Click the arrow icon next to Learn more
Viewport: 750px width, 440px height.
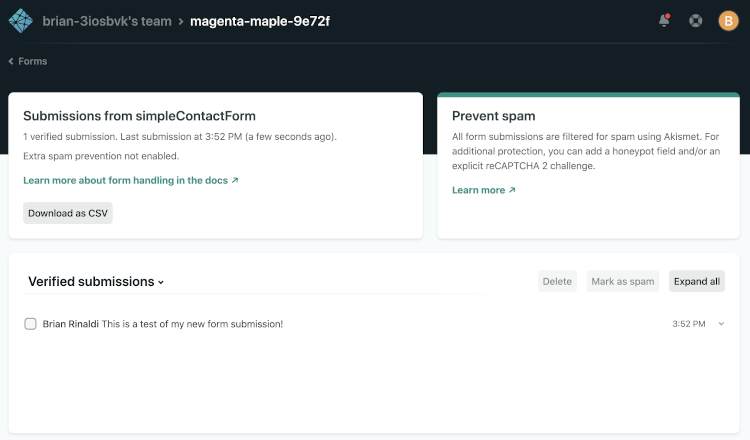[512, 190]
